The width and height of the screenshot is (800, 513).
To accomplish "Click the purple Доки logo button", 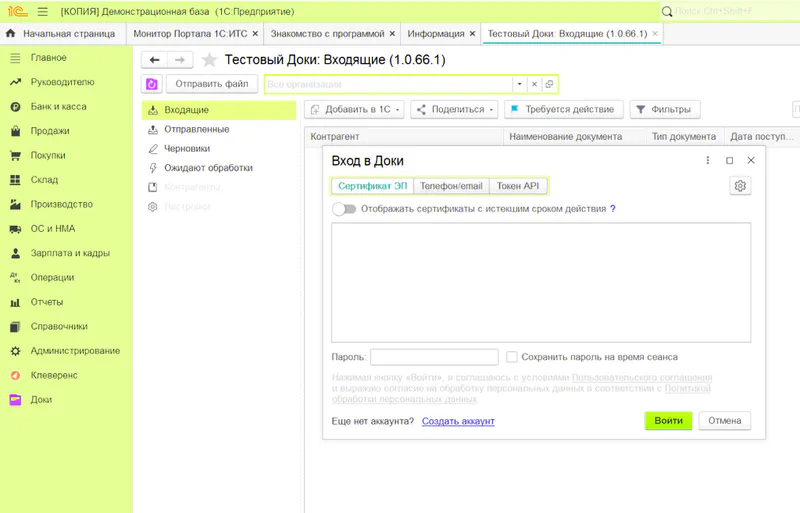I will pos(152,84).
